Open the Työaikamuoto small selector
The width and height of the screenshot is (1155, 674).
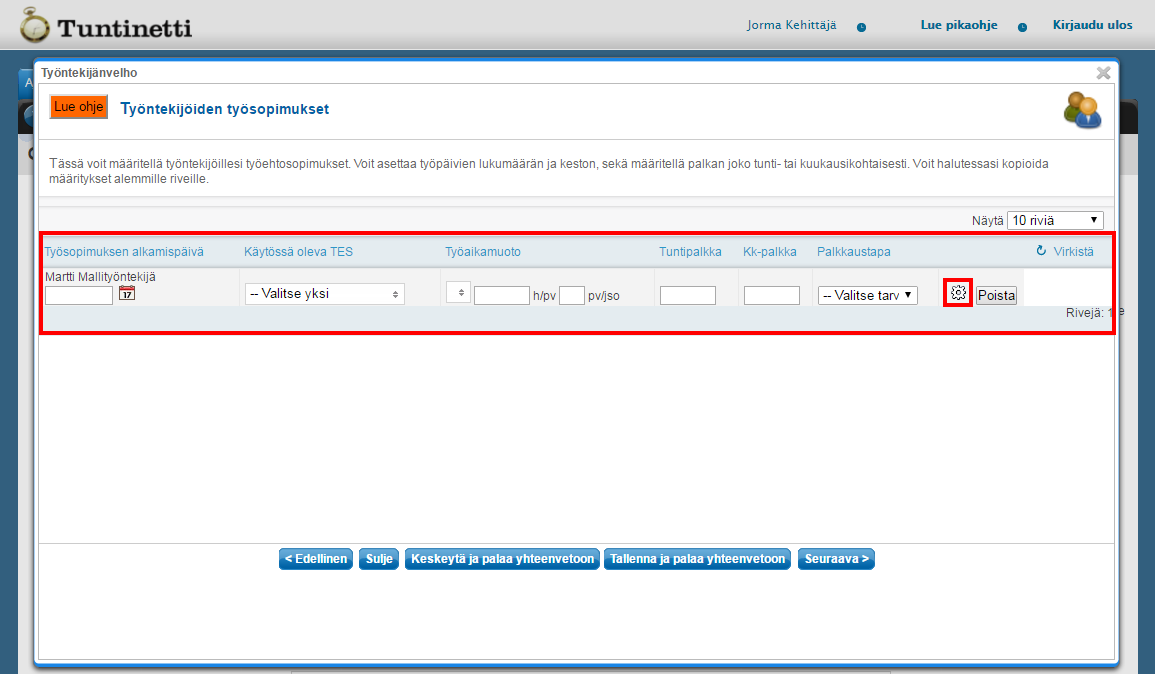coord(458,292)
